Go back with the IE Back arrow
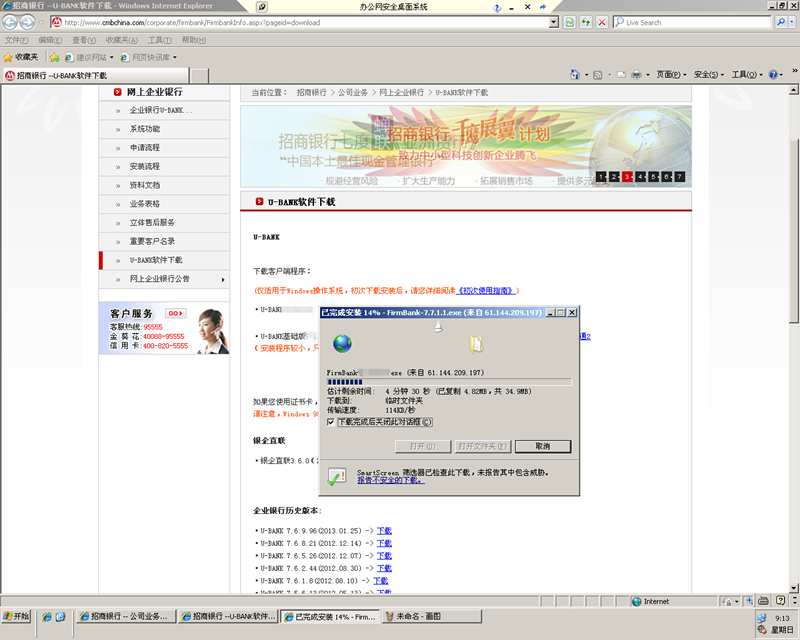The height and width of the screenshot is (640, 800). [10, 22]
